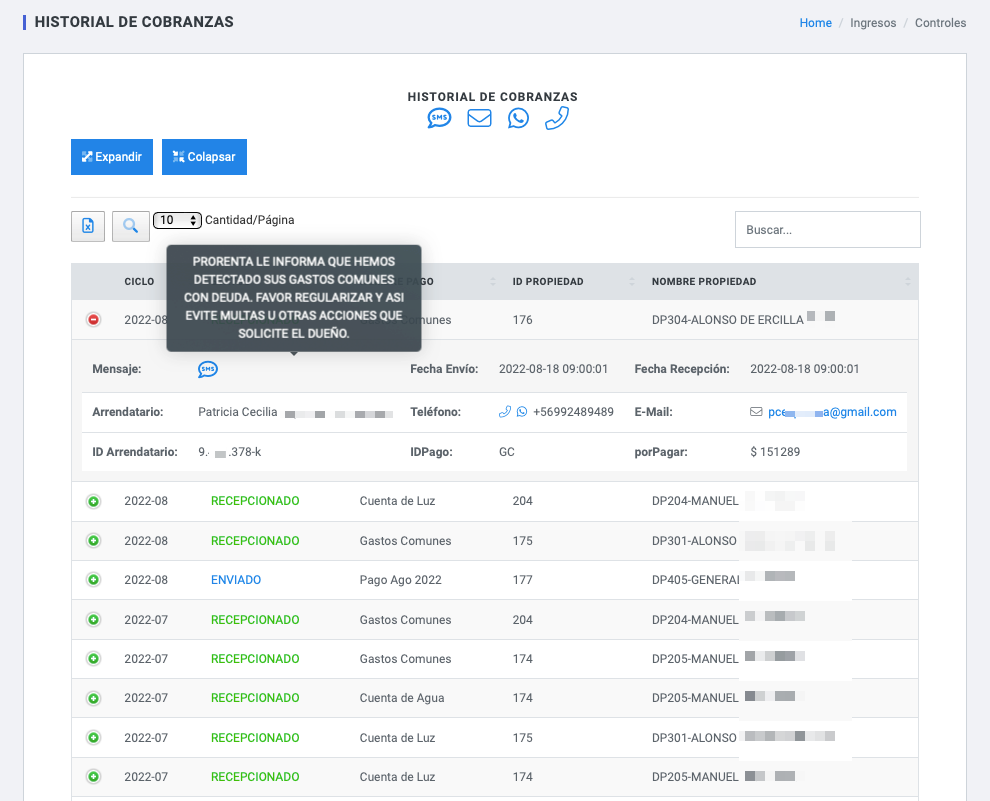Click the ENVIADO status text
Viewport: 990px width, 801px height.
point(236,580)
